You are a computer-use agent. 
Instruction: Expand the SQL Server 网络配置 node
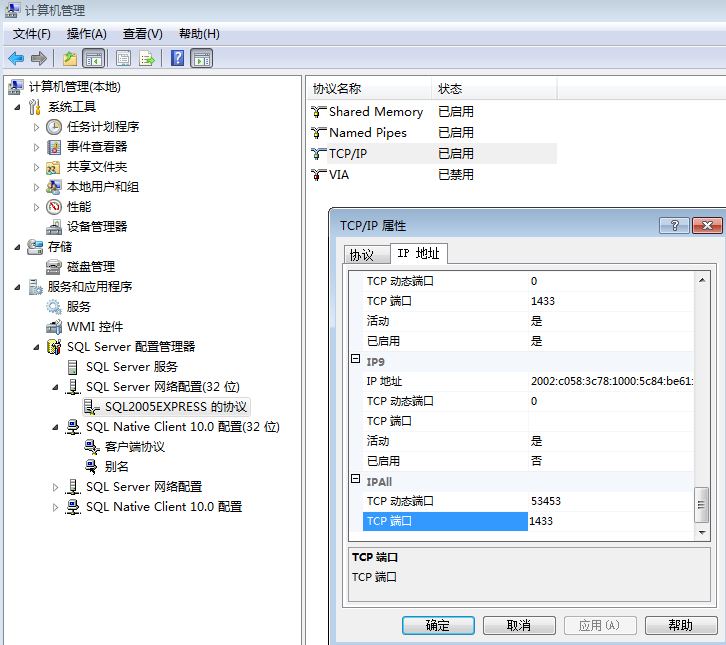56,487
